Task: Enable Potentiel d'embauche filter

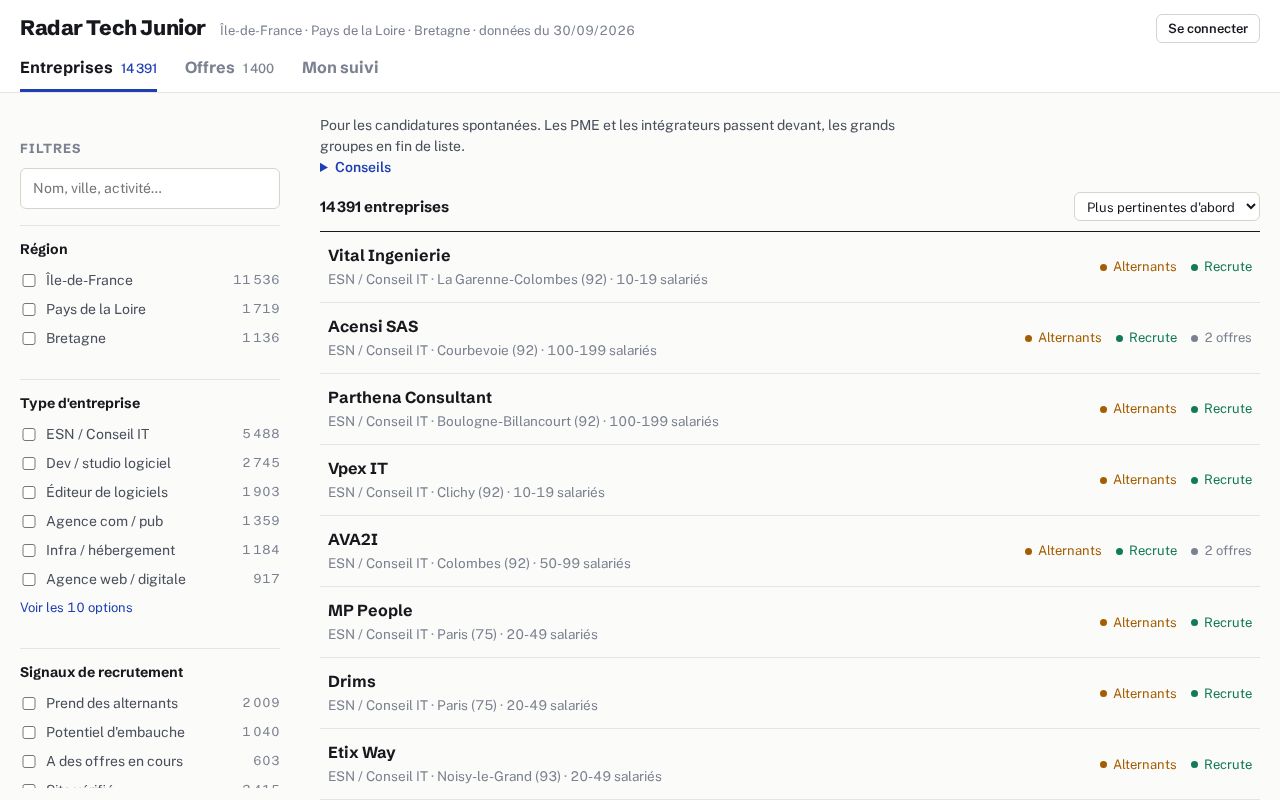Action: tap(29, 732)
